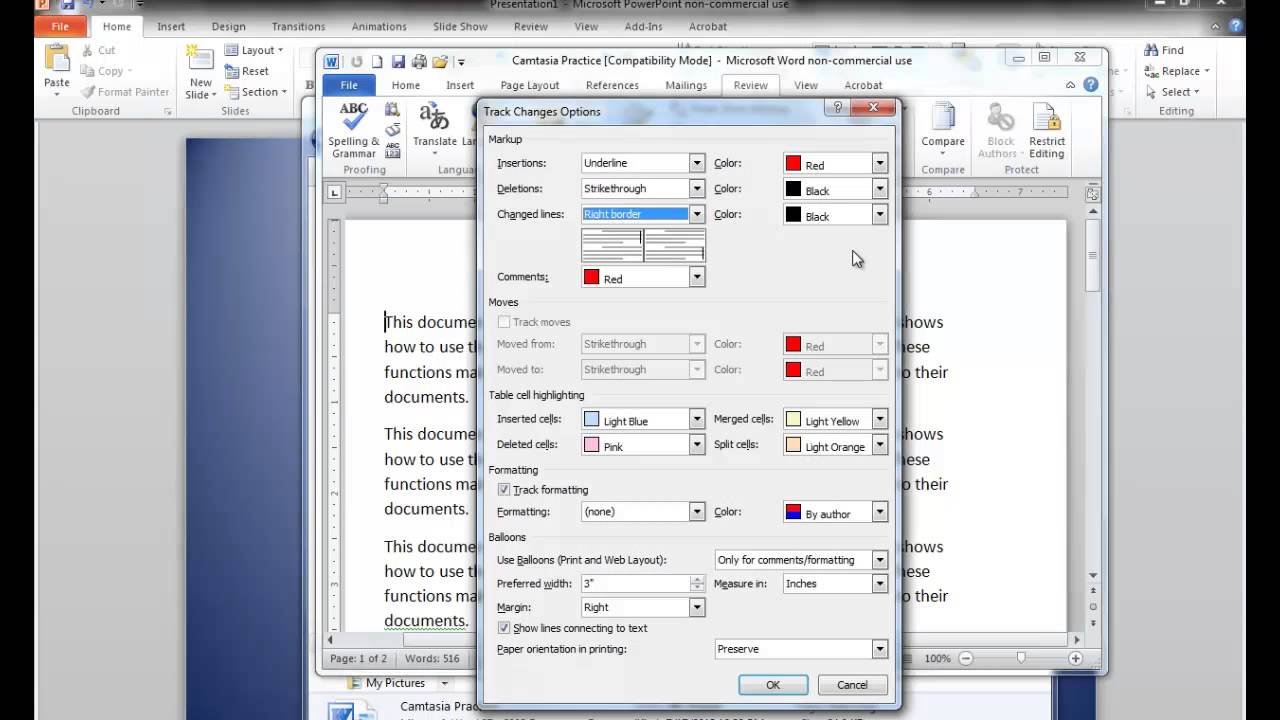
Task: Switch to the Word View tab
Action: pyautogui.click(x=806, y=85)
